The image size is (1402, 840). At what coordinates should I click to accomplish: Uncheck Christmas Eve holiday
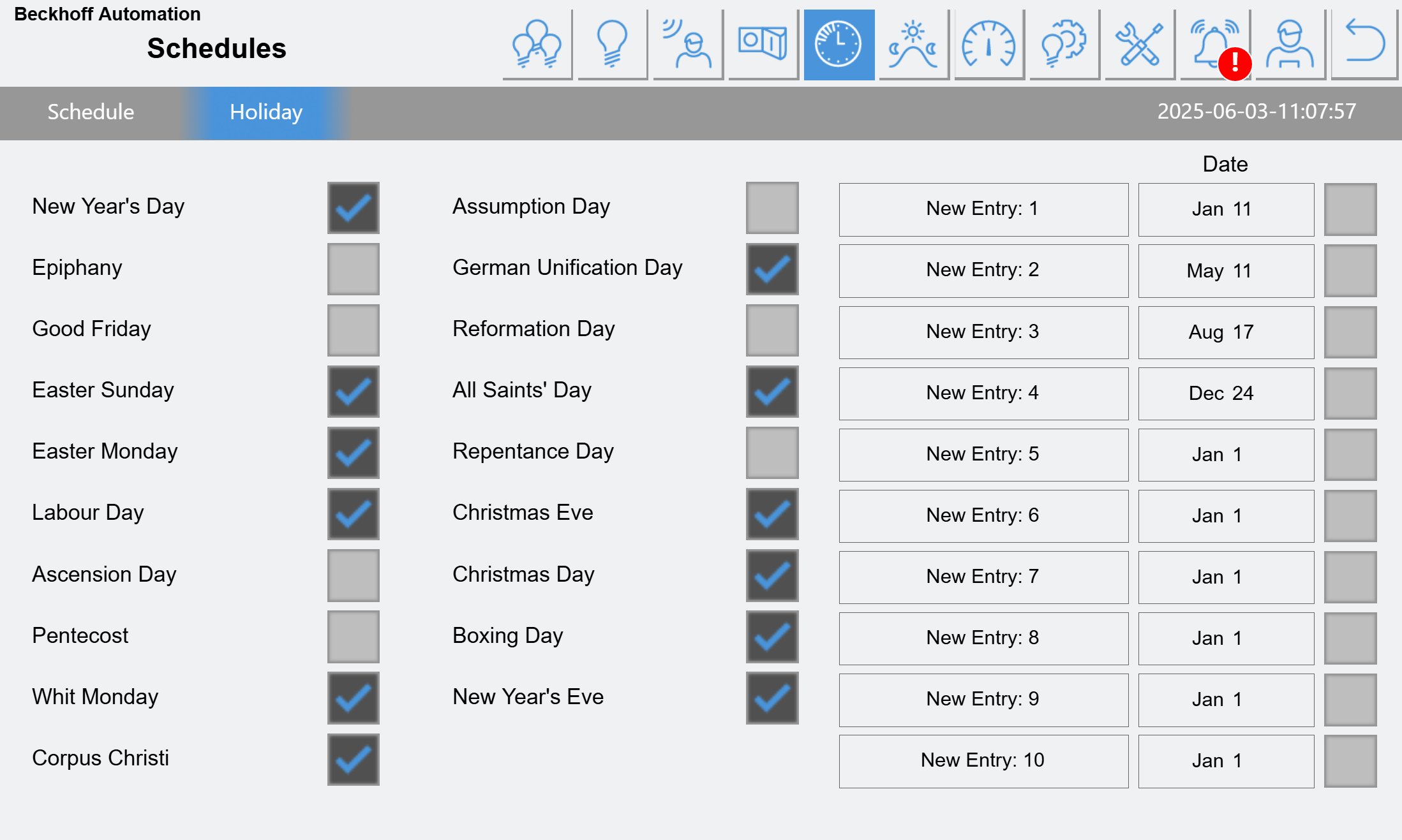click(772, 514)
